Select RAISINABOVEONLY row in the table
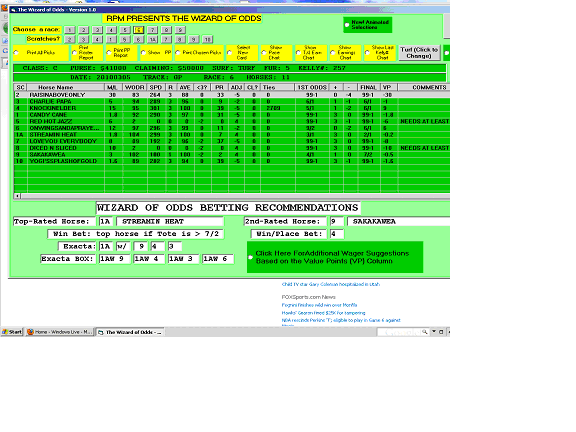 tap(232, 95)
